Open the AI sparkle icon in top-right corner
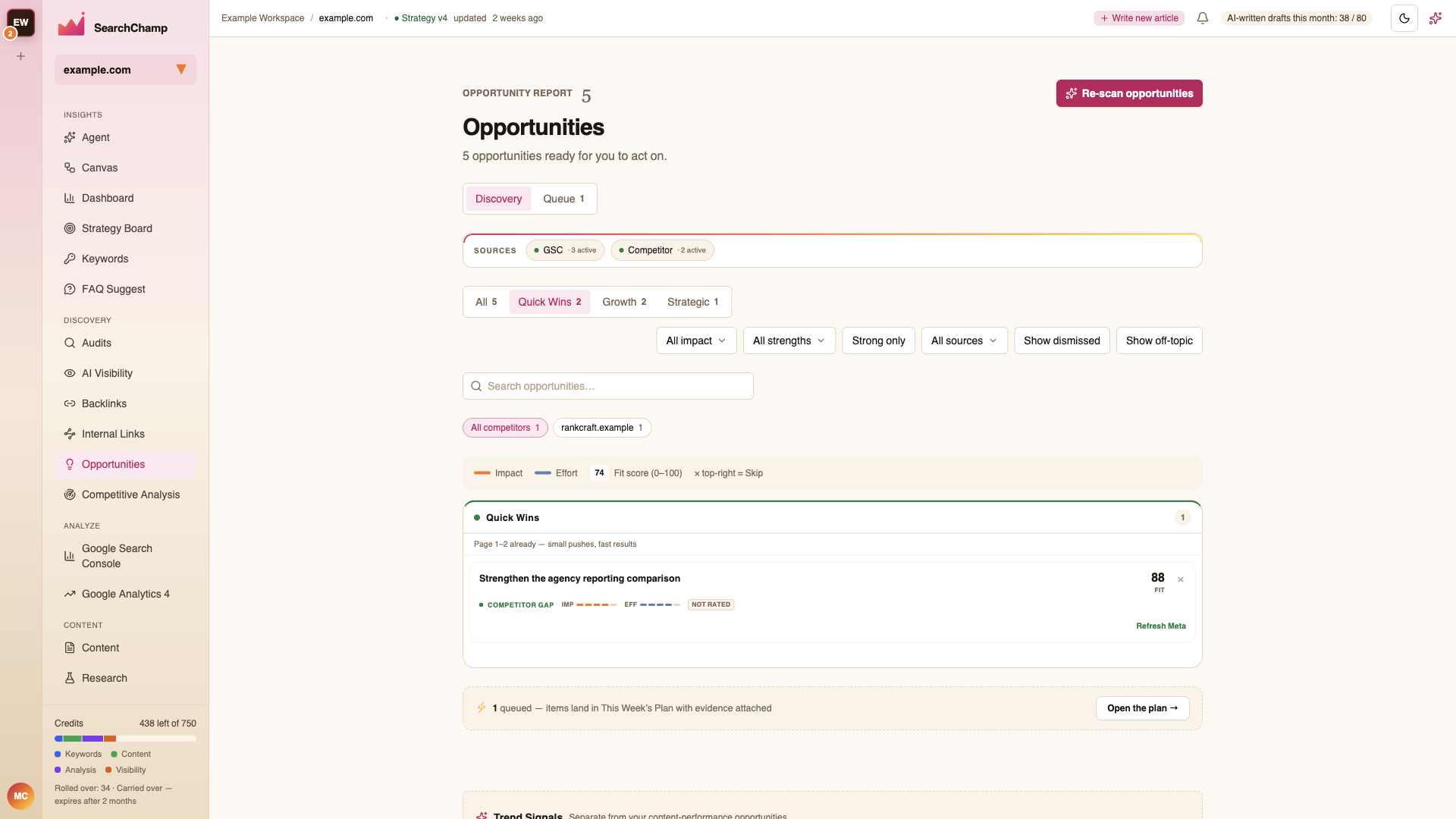1456x819 pixels. (1436, 18)
